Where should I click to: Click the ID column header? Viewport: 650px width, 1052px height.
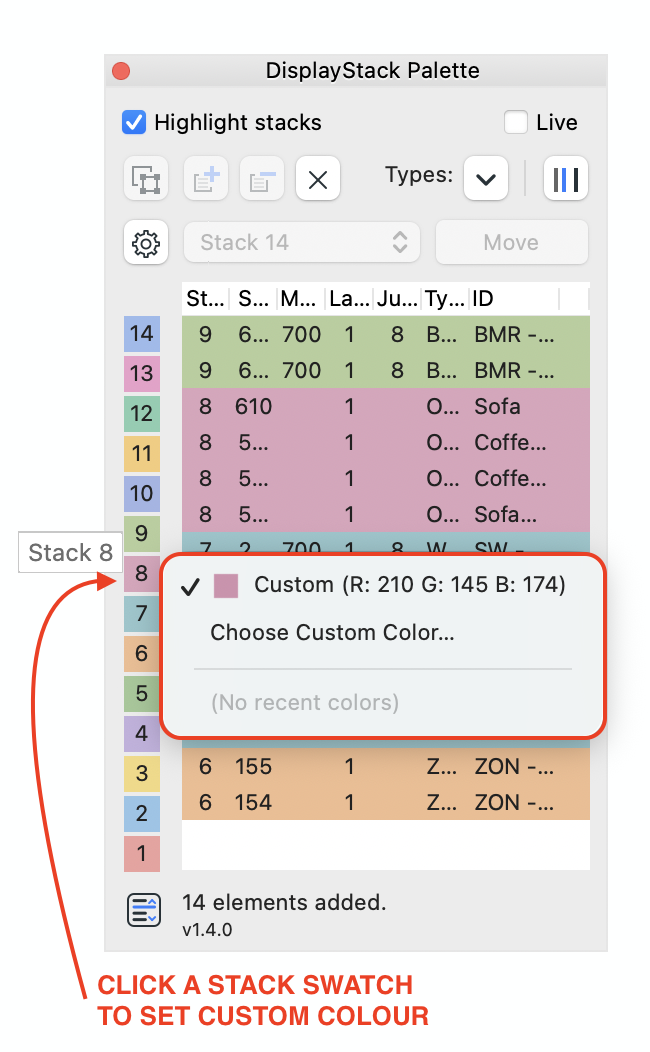(514, 299)
